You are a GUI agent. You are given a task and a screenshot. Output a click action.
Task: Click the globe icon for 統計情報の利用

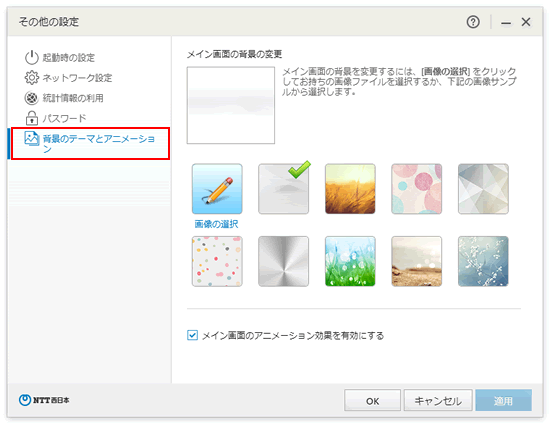point(32,98)
